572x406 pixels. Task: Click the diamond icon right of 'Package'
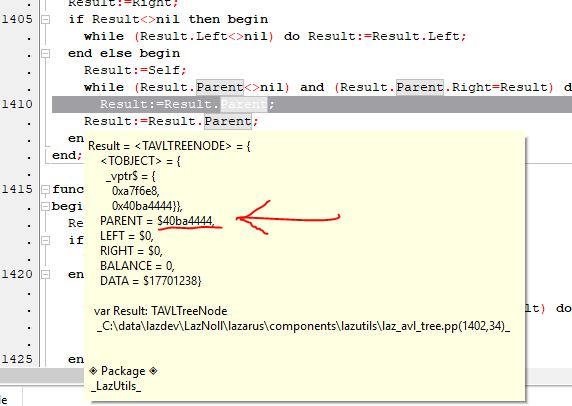tap(153, 371)
